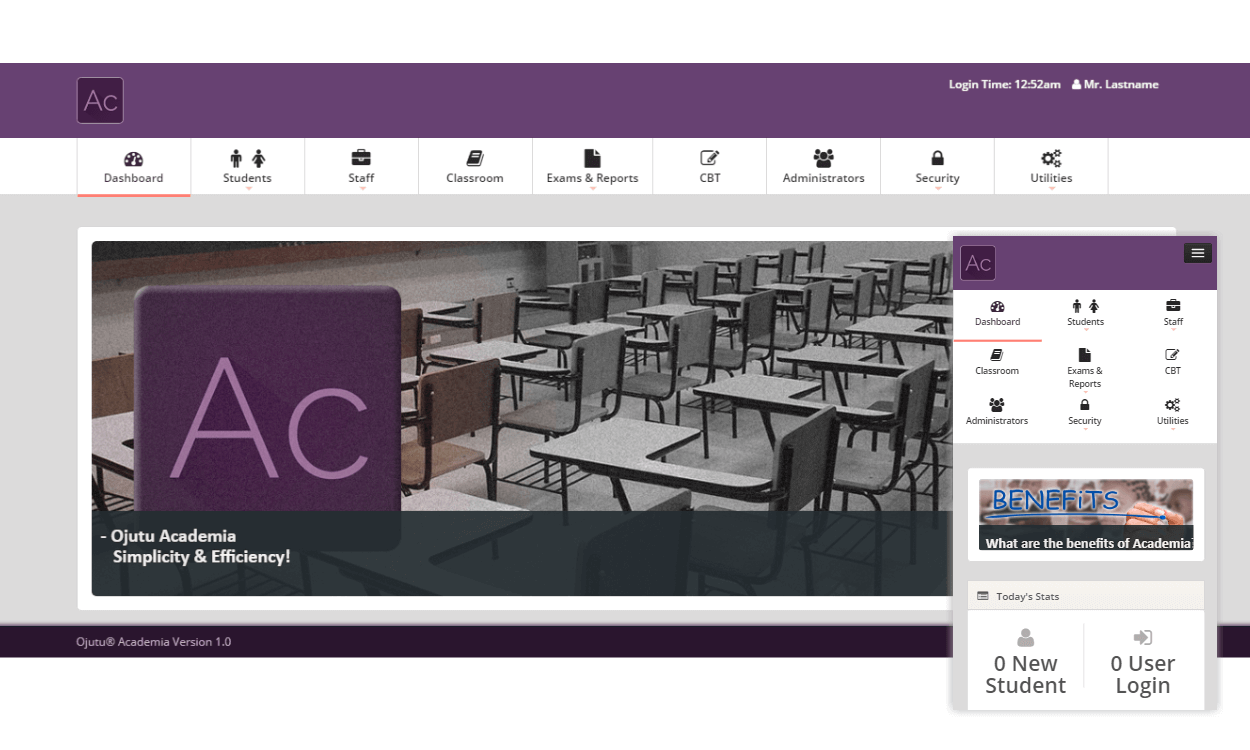Go to the Dashboard label in main navigation

[134, 178]
